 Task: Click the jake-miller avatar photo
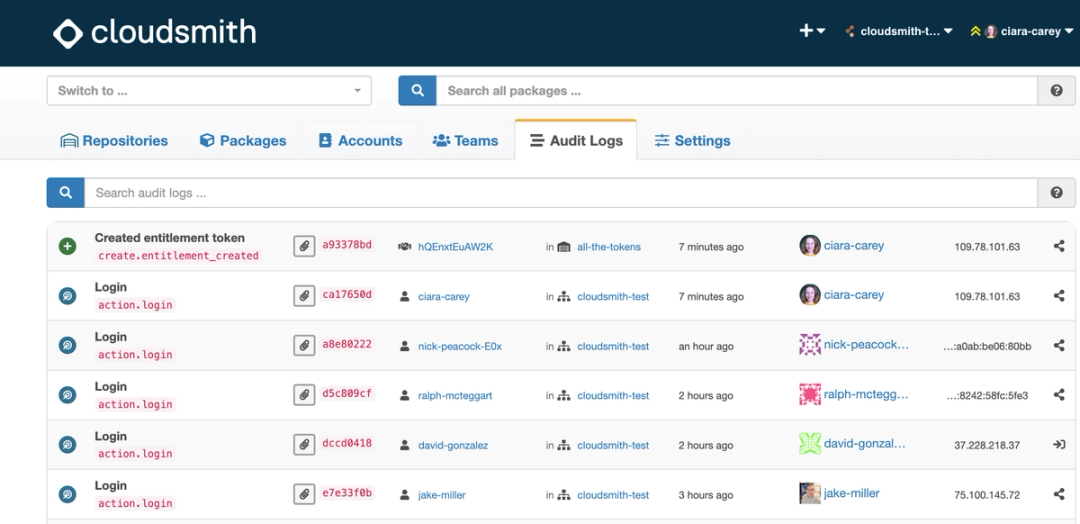point(810,493)
